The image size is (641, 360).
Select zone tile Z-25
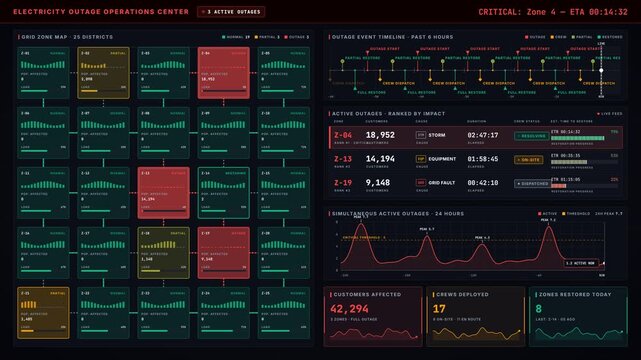click(x=284, y=313)
